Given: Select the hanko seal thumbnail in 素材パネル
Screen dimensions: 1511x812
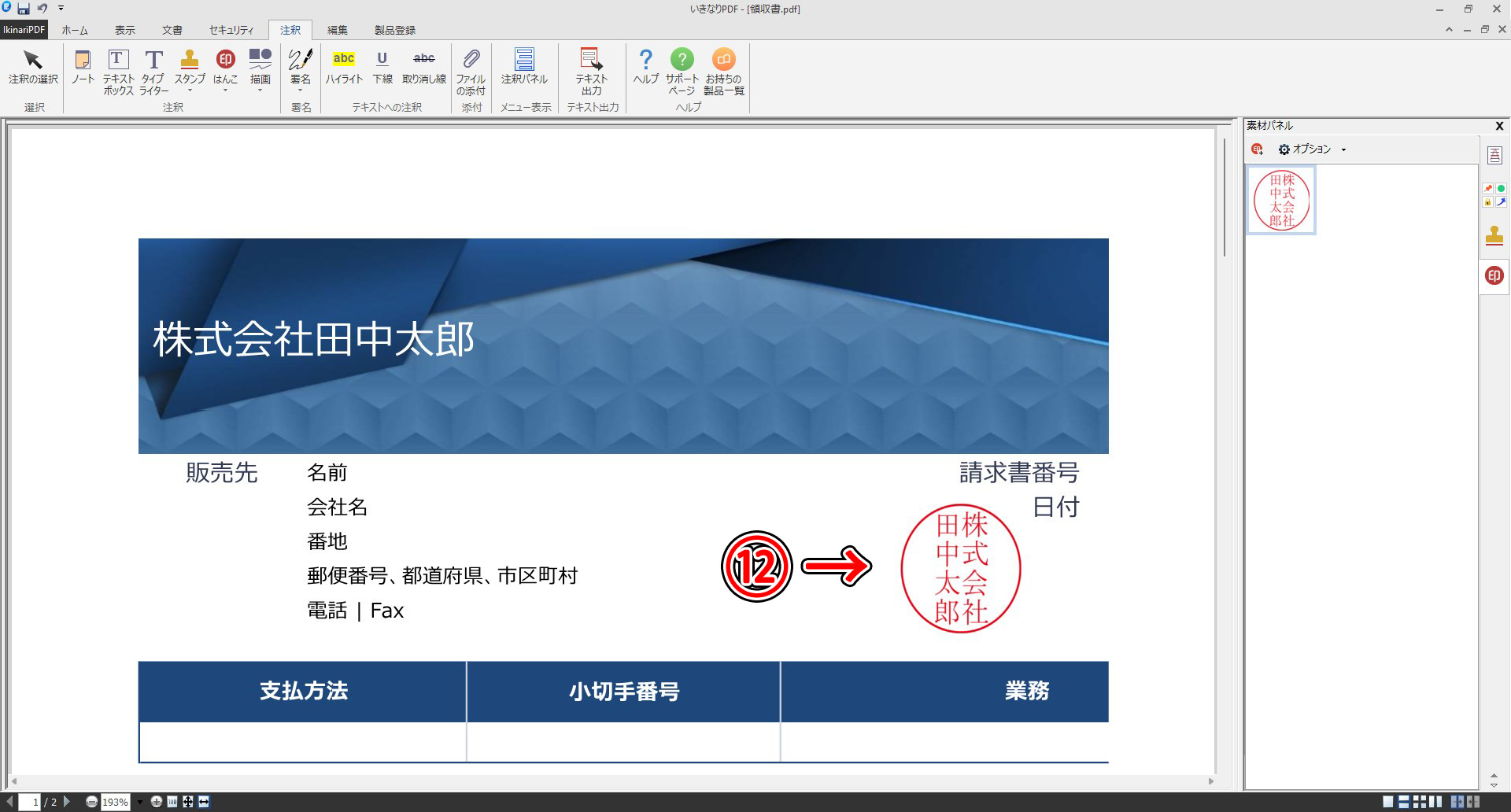Looking at the screenshot, I should click(1281, 200).
